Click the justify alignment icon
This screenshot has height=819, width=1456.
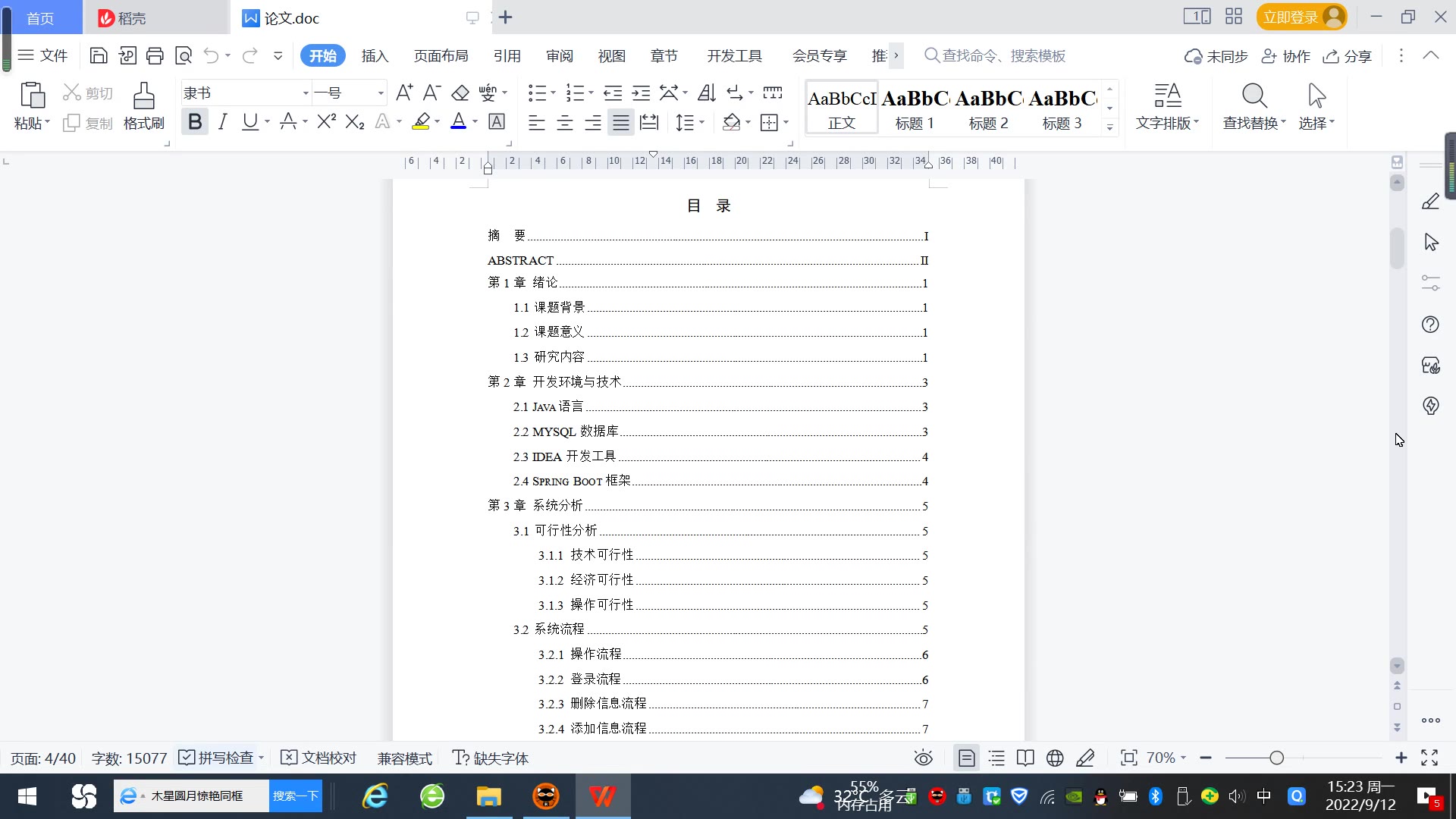[x=621, y=122]
